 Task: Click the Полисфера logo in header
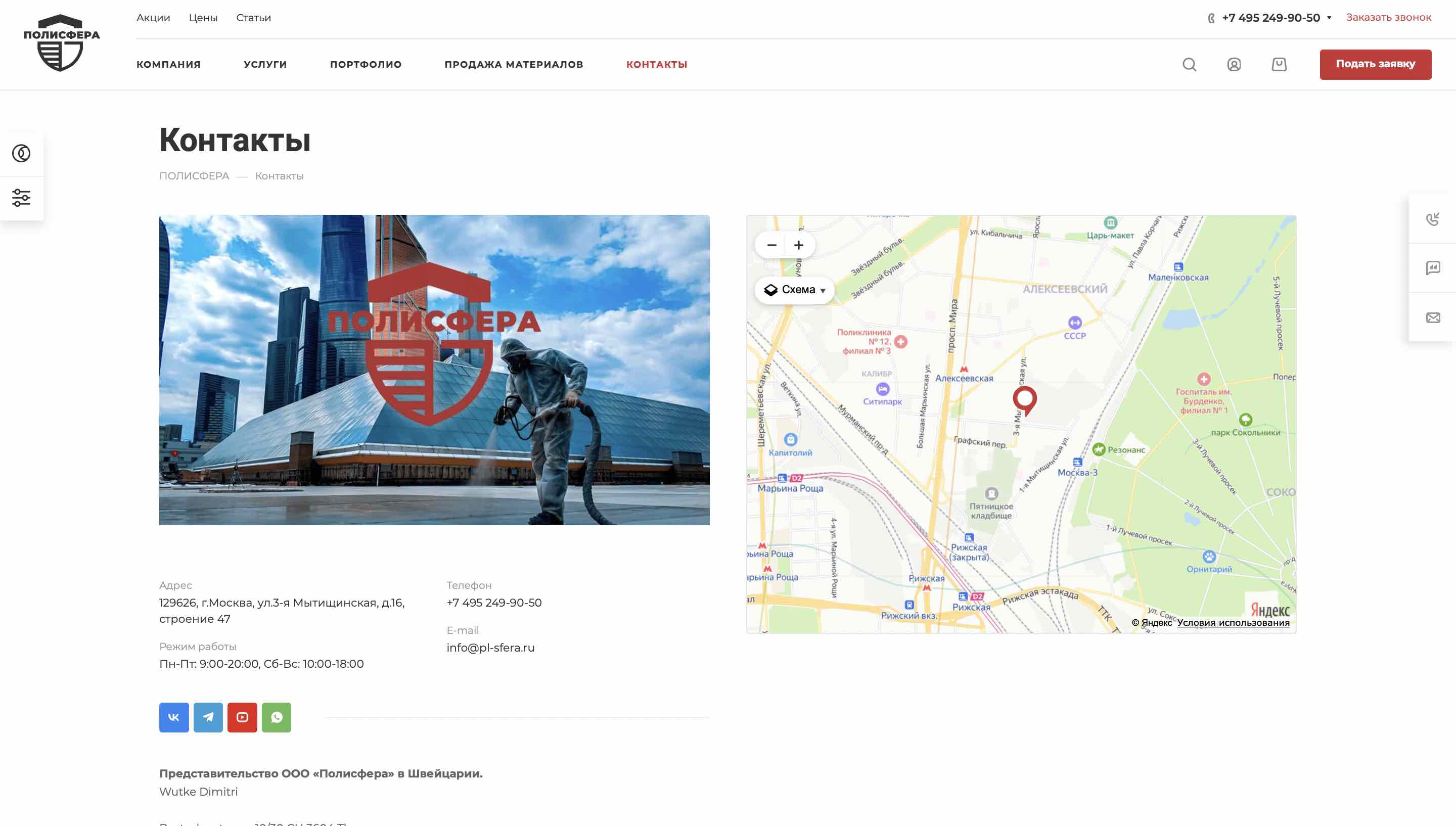click(61, 43)
